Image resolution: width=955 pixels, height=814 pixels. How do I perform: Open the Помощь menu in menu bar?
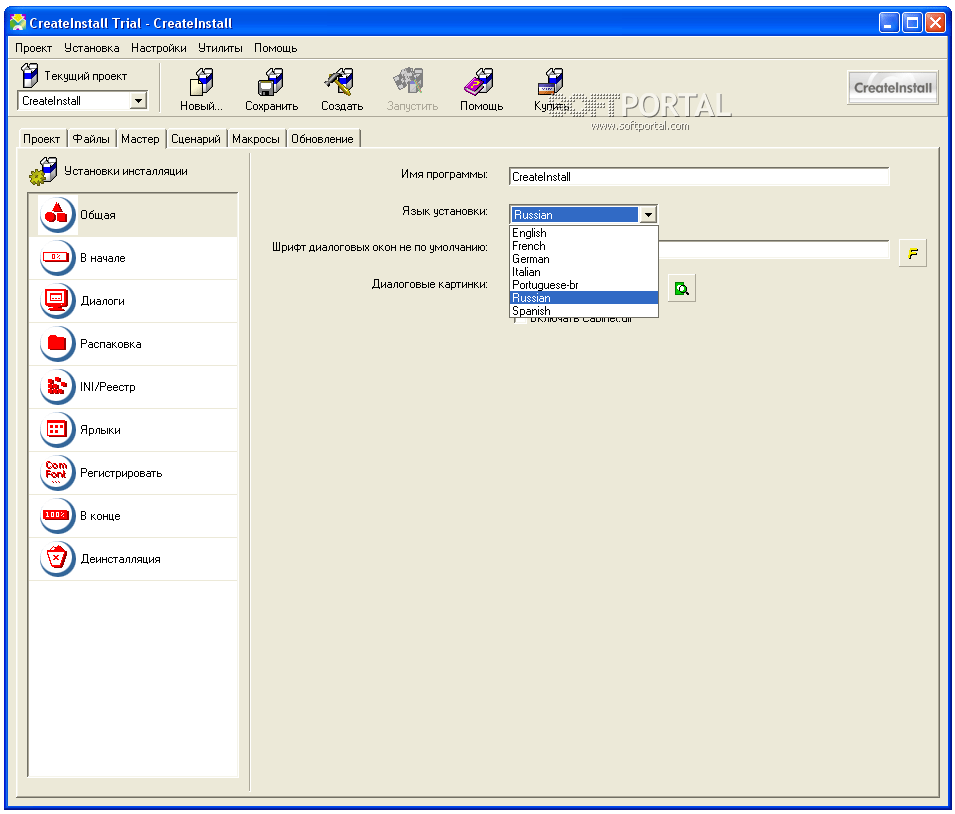275,48
